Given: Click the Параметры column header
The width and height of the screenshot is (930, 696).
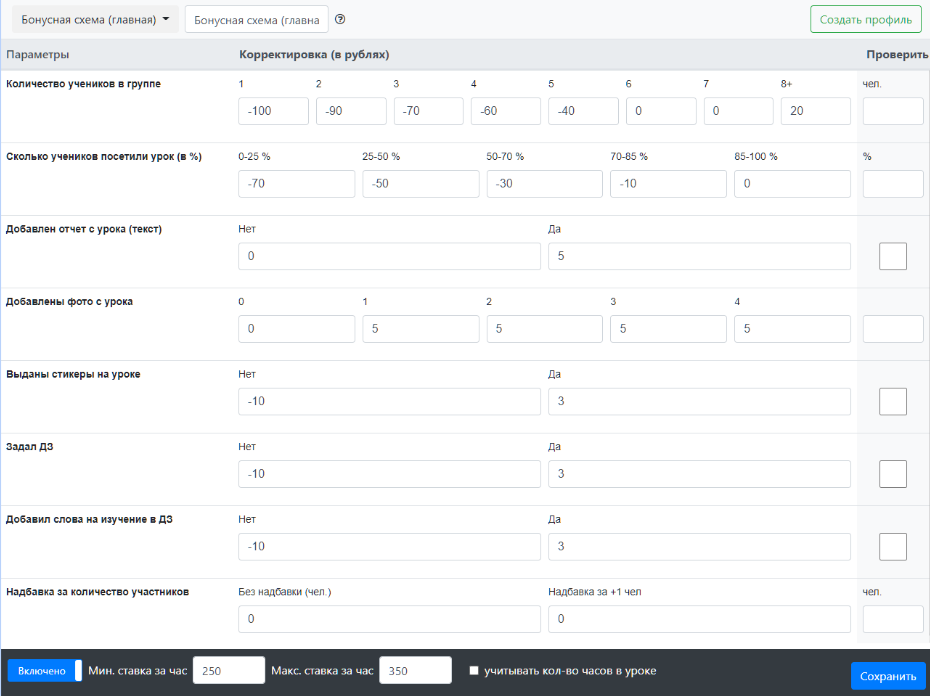Looking at the screenshot, I should pyautogui.click(x=37, y=55).
